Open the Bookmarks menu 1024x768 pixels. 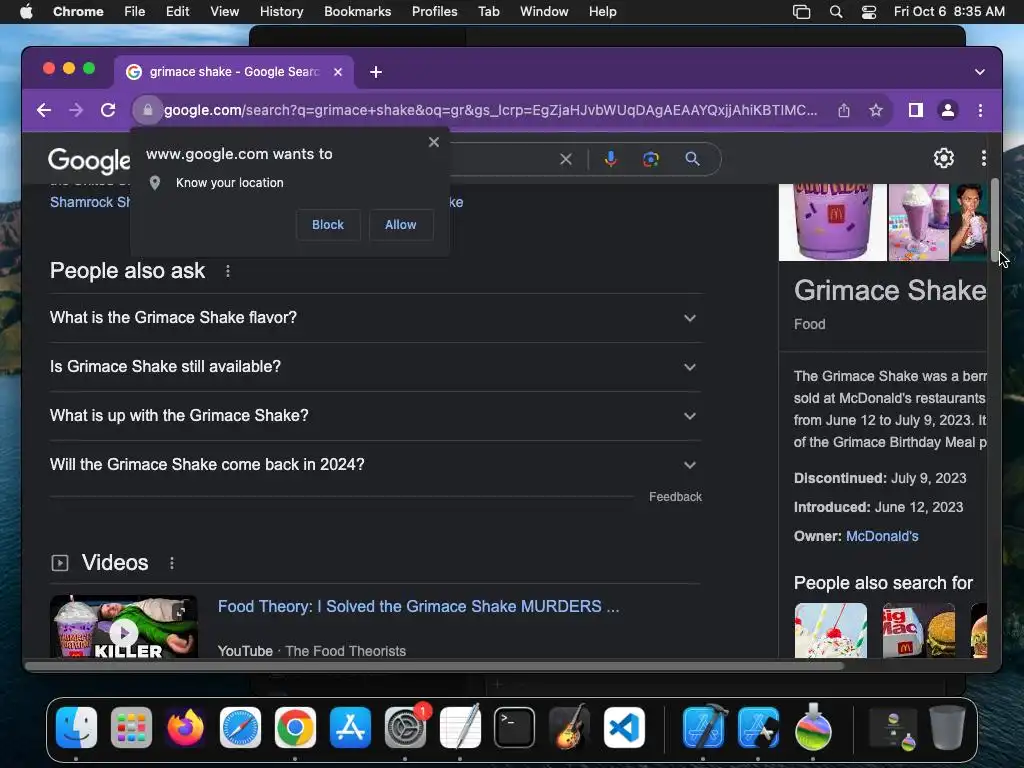pos(357,12)
